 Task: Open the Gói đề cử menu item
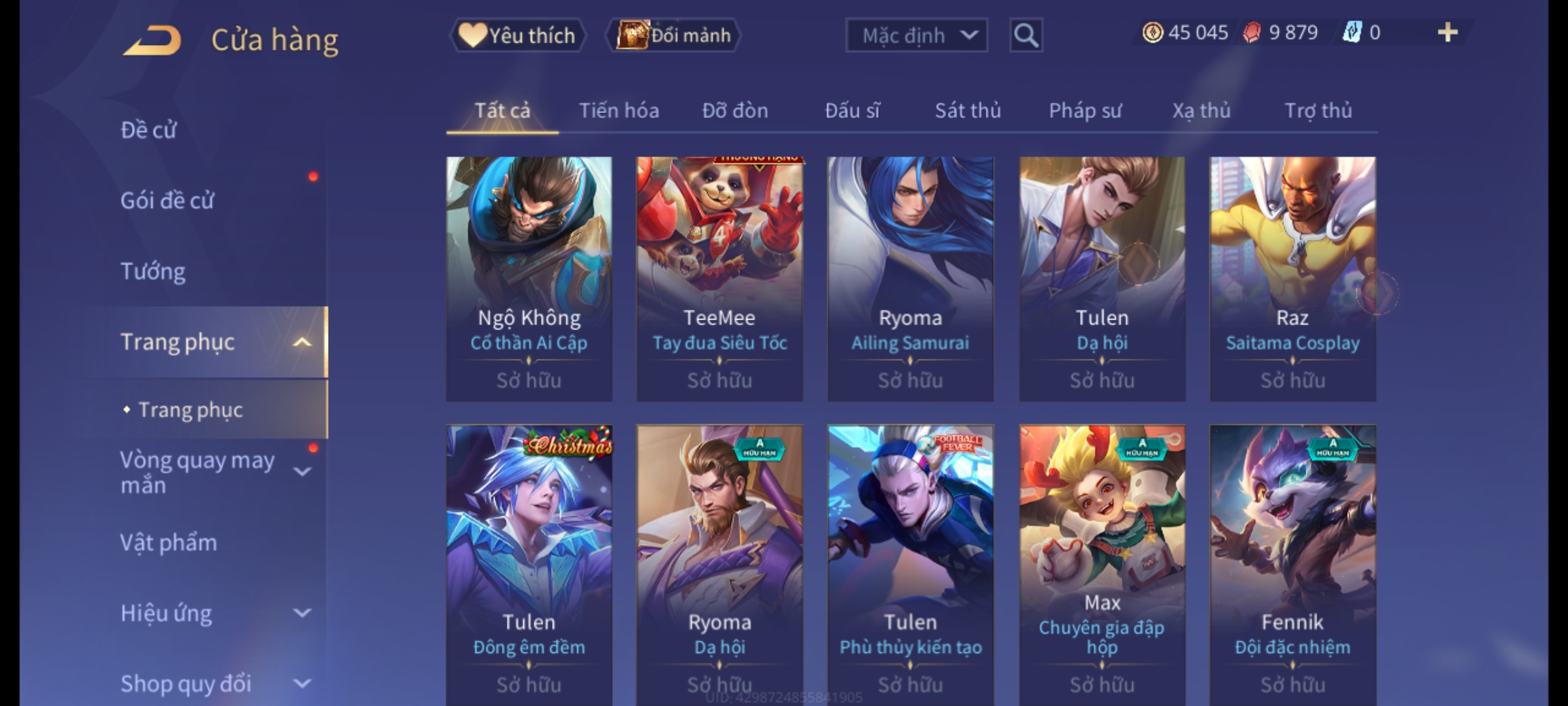pos(167,200)
